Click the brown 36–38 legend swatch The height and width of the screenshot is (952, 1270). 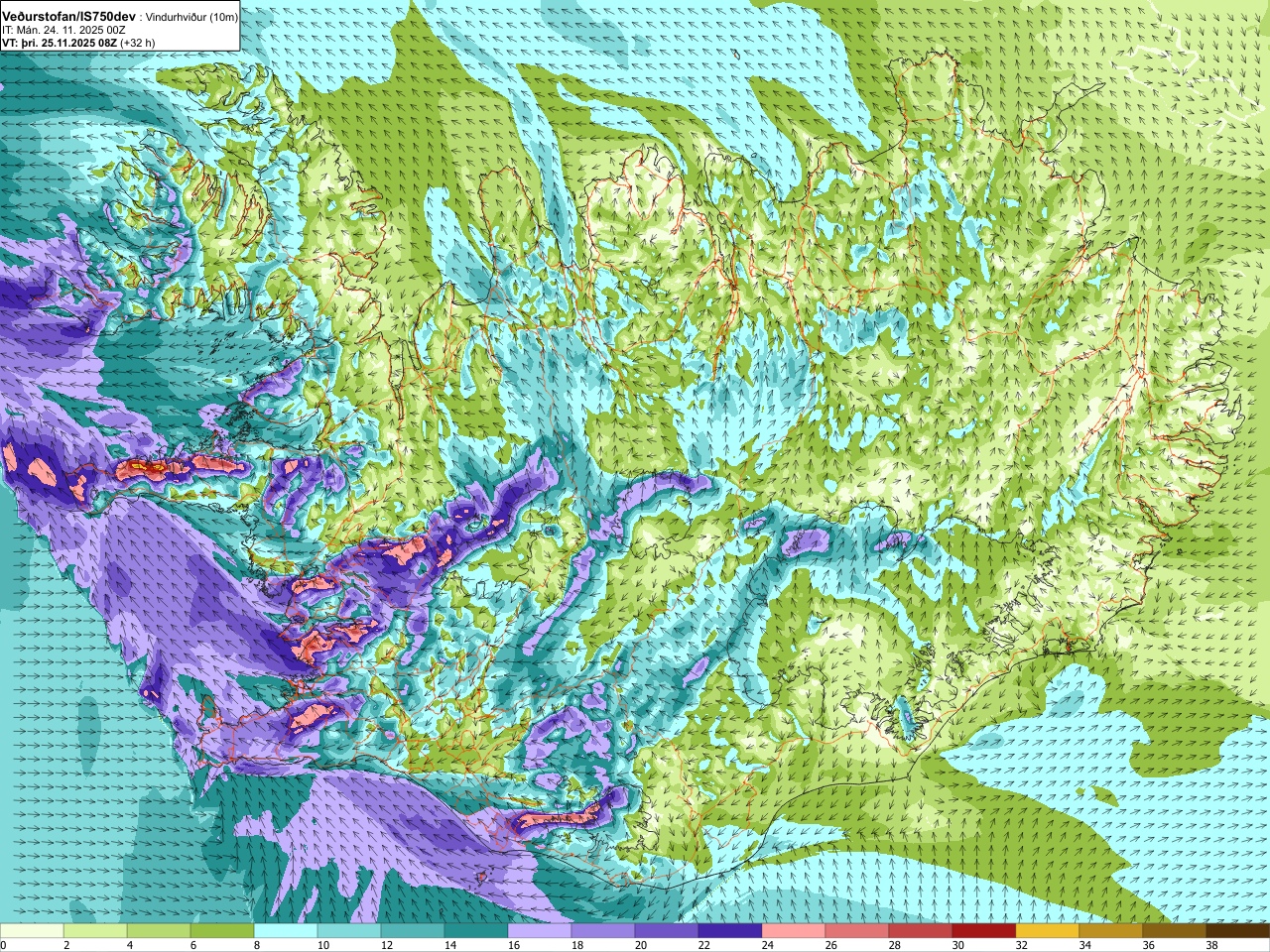click(x=1175, y=932)
